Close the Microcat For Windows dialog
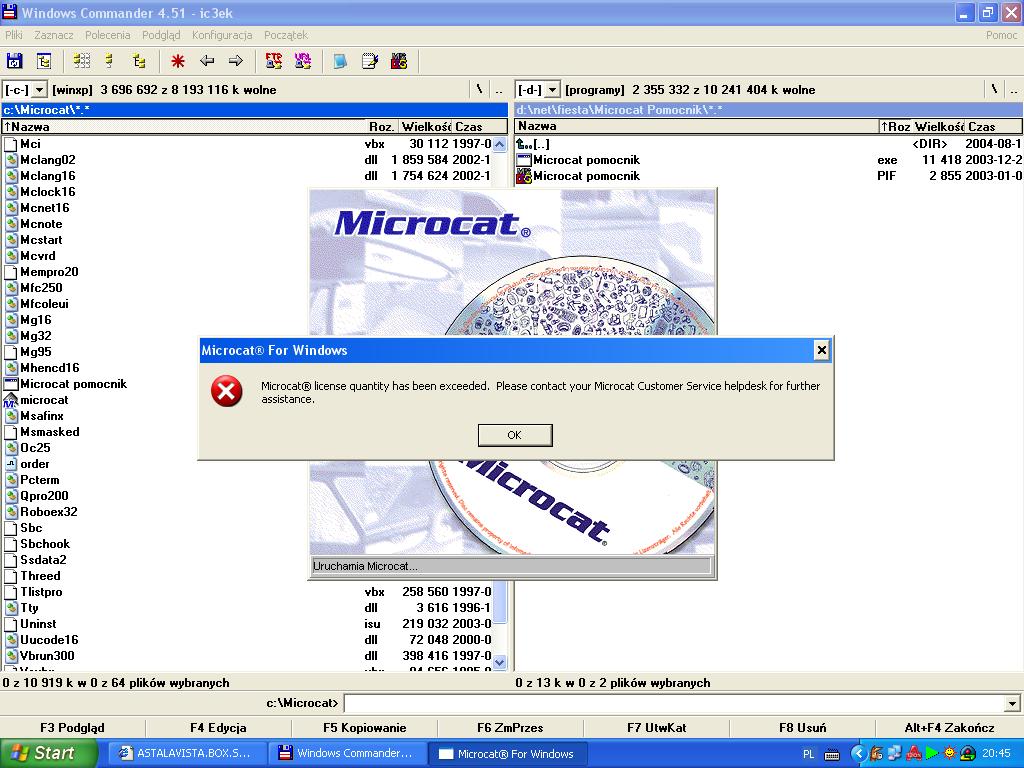This screenshot has width=1024, height=768. (x=821, y=350)
